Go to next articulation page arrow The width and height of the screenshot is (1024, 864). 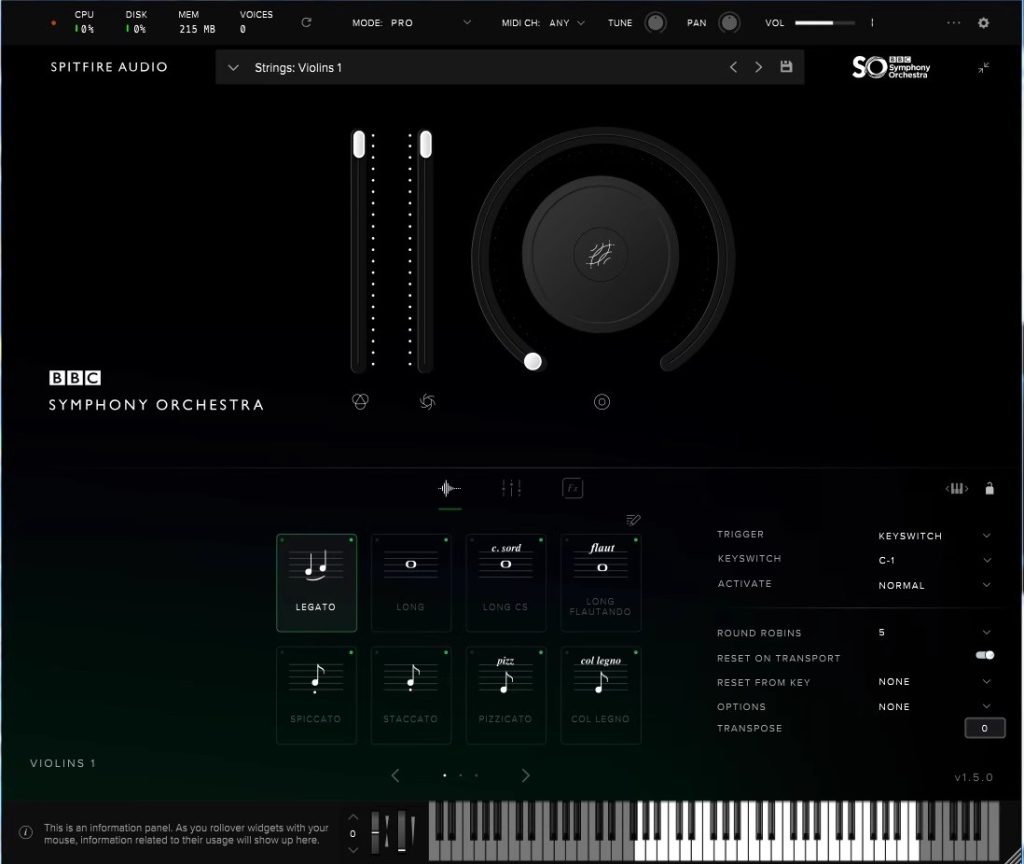(526, 775)
